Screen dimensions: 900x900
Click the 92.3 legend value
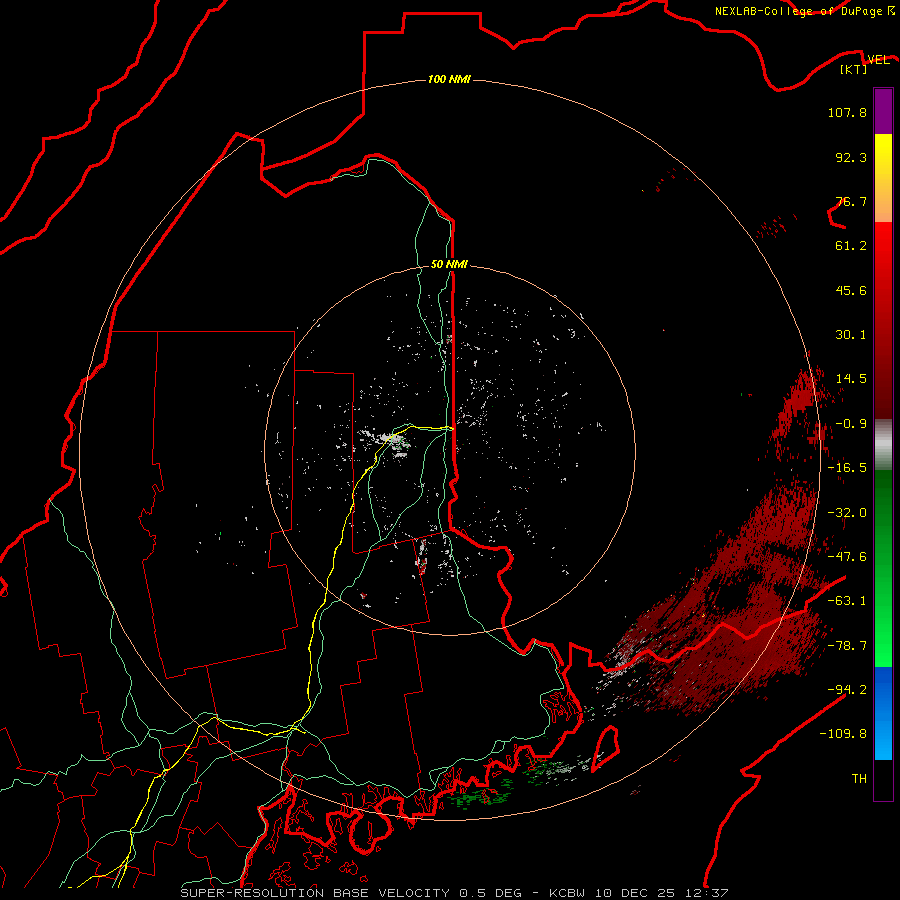851,157
